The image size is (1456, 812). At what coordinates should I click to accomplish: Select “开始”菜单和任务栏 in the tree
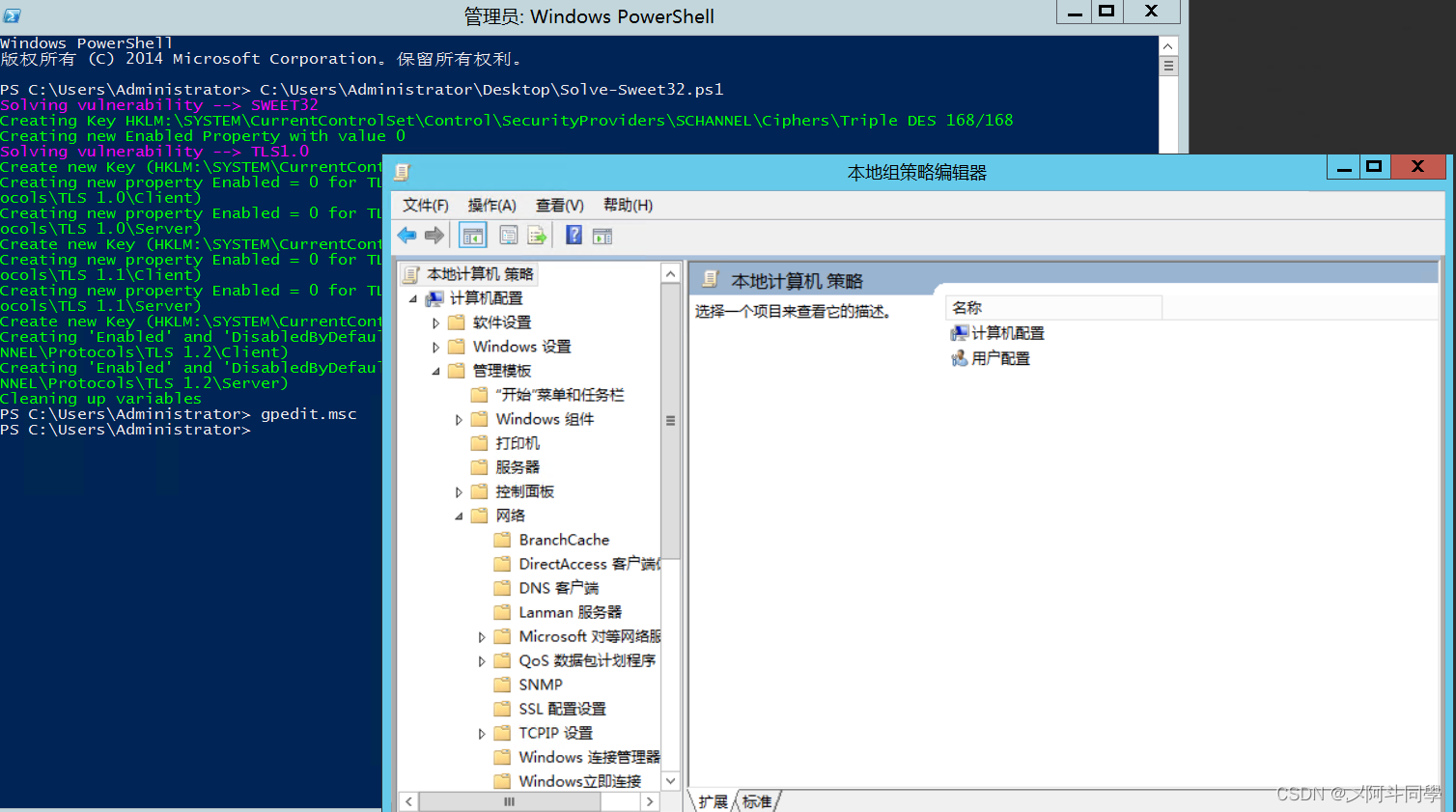click(x=559, y=395)
